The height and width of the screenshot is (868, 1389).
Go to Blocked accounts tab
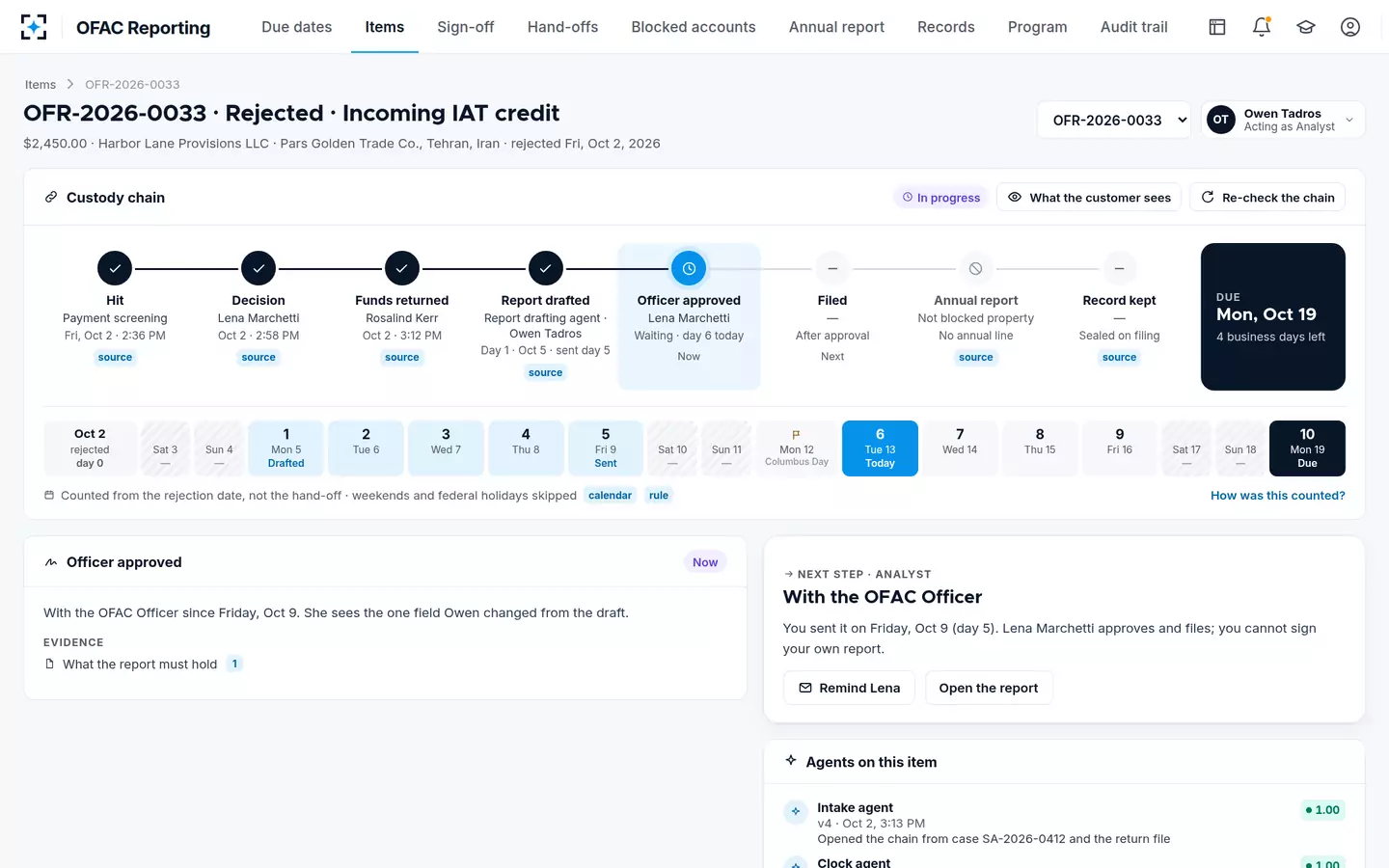694,27
